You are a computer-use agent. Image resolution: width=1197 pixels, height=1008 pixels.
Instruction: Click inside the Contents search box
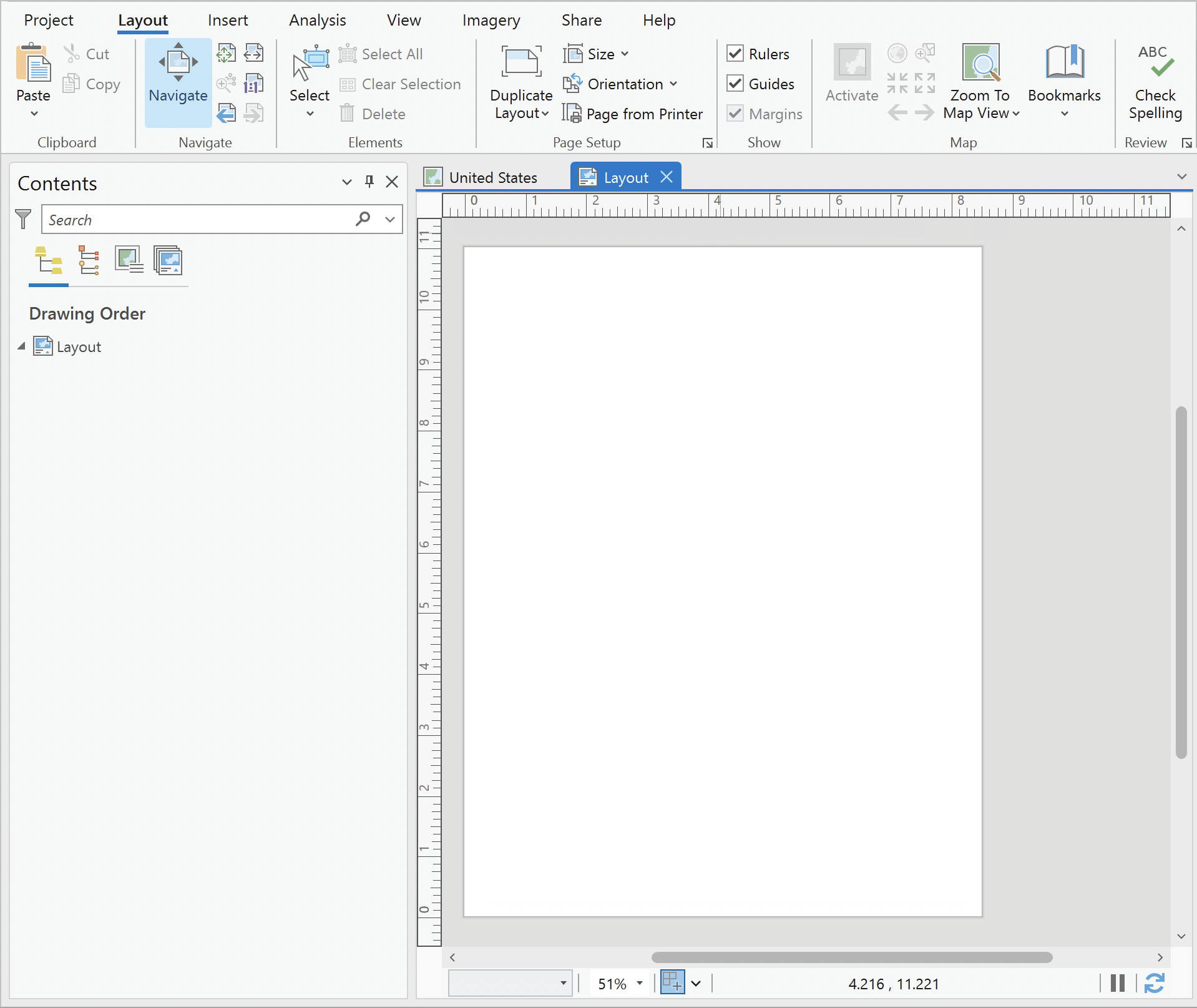(x=187, y=219)
